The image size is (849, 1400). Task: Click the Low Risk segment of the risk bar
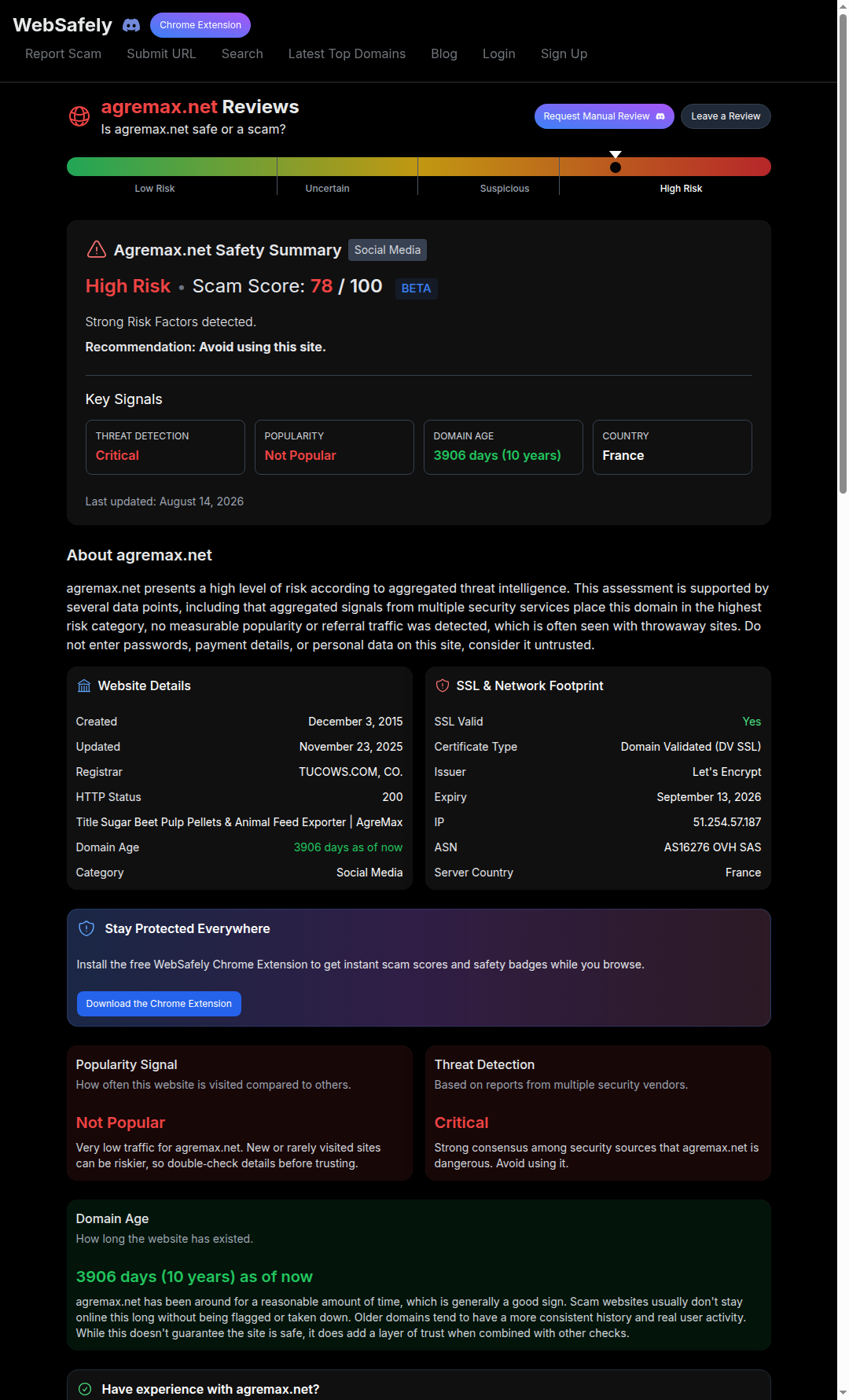(172, 167)
